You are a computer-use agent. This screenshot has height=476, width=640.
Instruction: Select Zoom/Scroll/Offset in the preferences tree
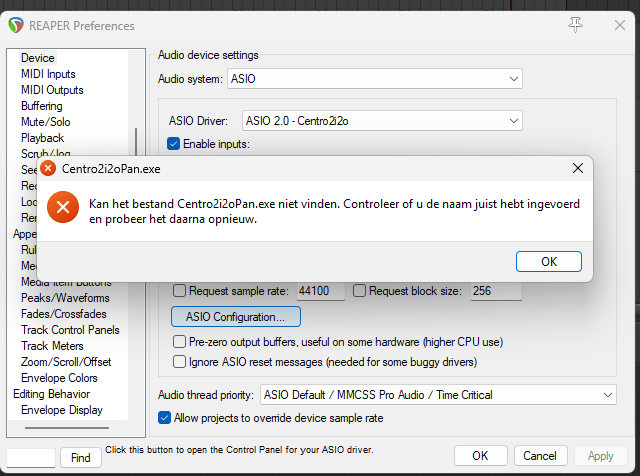(x=66, y=362)
